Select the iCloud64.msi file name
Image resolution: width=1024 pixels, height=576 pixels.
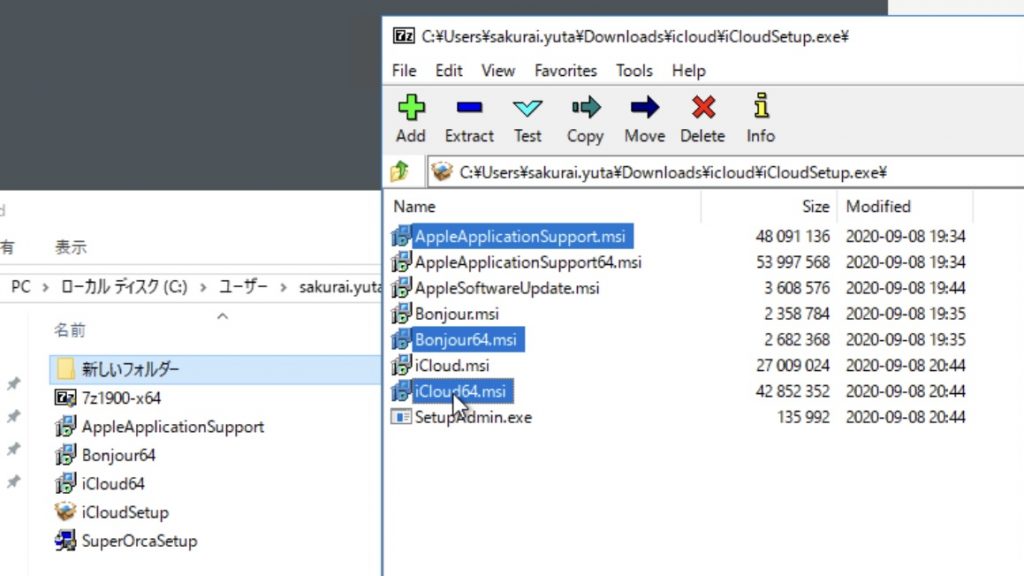(x=460, y=391)
